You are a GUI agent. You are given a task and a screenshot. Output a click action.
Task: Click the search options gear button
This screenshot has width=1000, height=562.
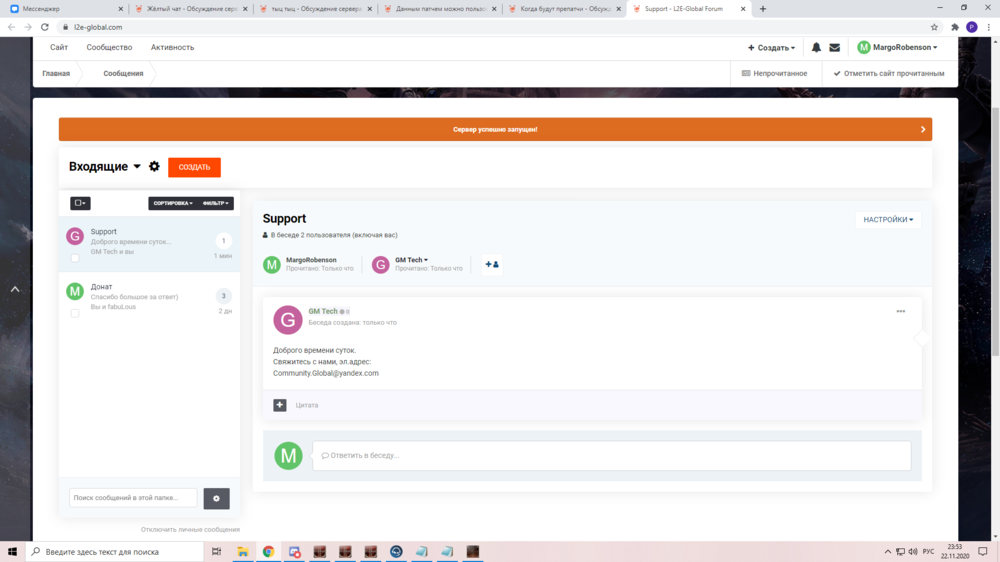click(x=216, y=498)
